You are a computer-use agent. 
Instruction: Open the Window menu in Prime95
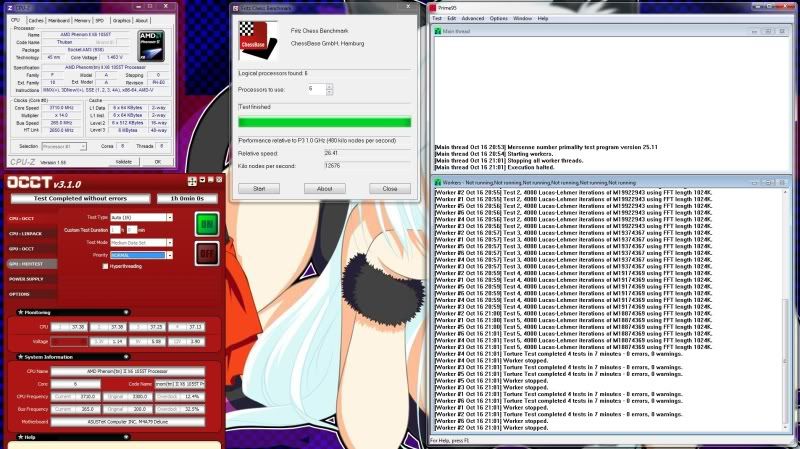(522, 18)
